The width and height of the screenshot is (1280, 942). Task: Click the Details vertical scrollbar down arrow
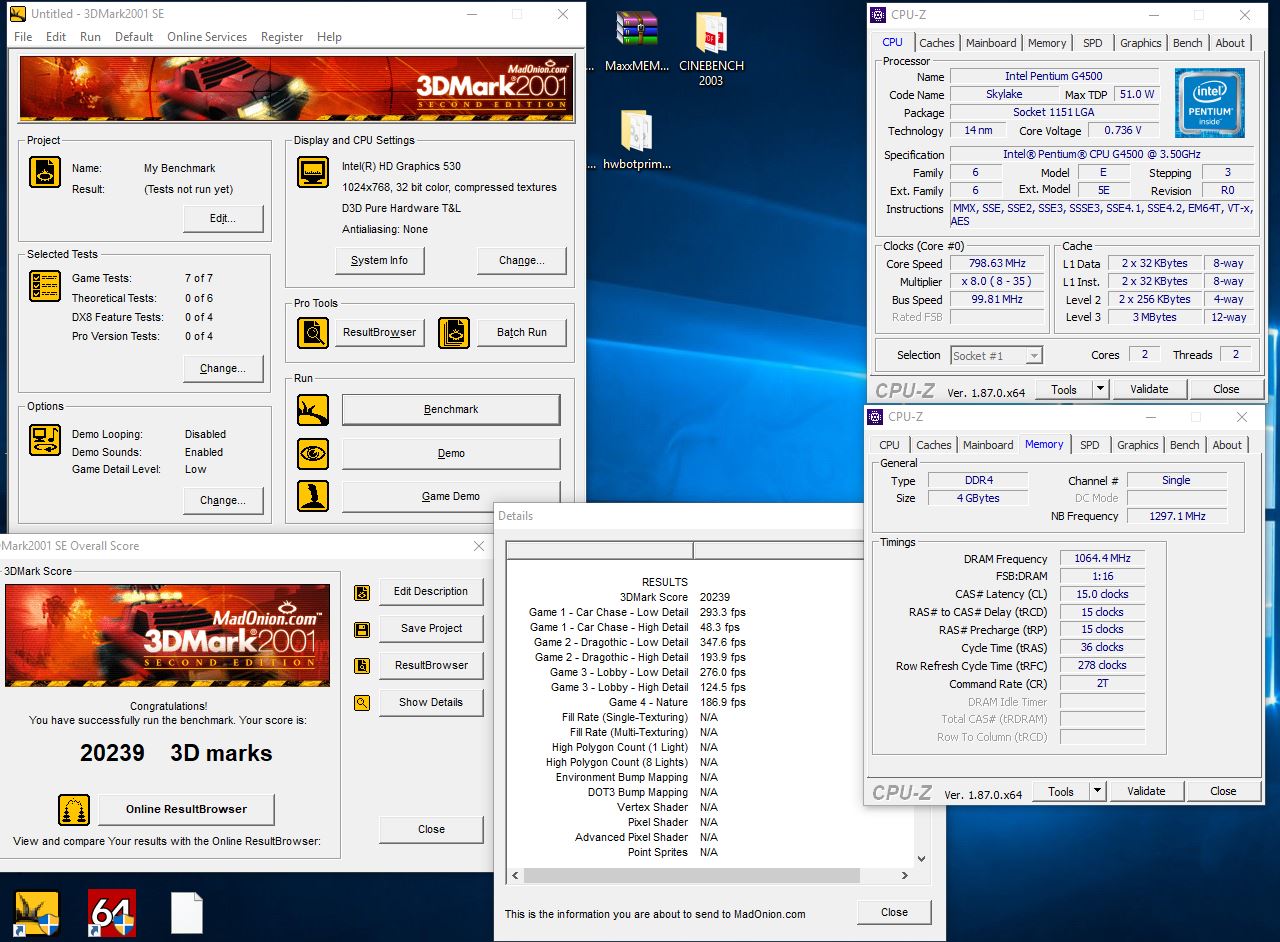(x=921, y=858)
